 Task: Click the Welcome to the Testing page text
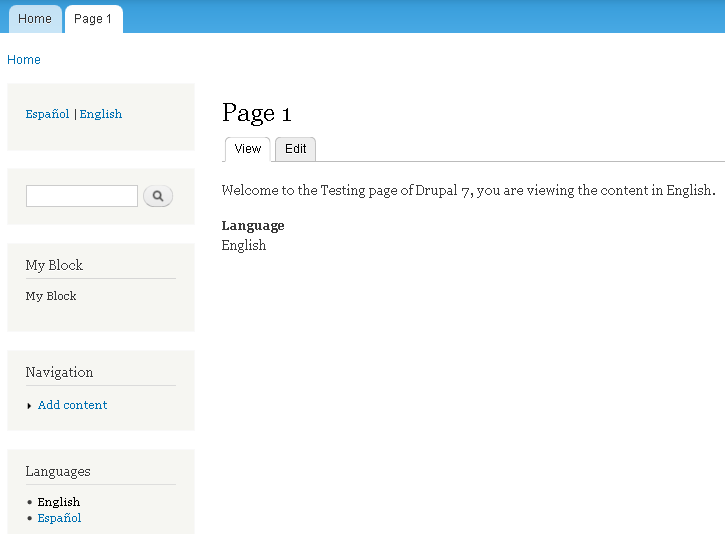pos(468,190)
